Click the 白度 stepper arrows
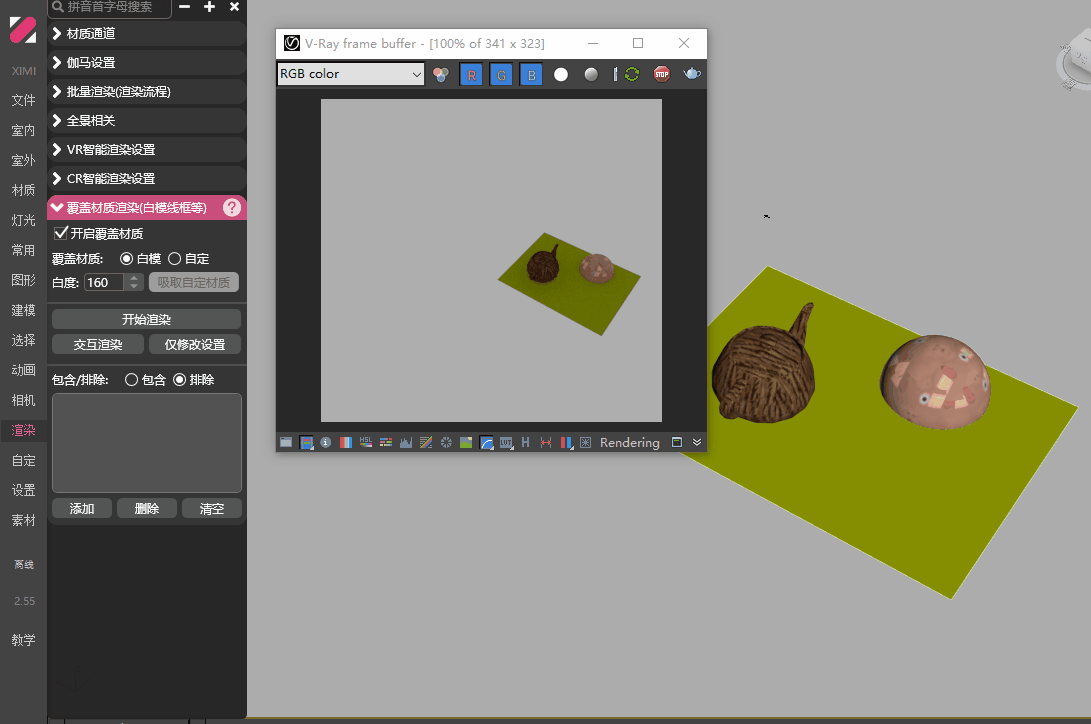The width and height of the screenshot is (1091, 724). pos(134,282)
